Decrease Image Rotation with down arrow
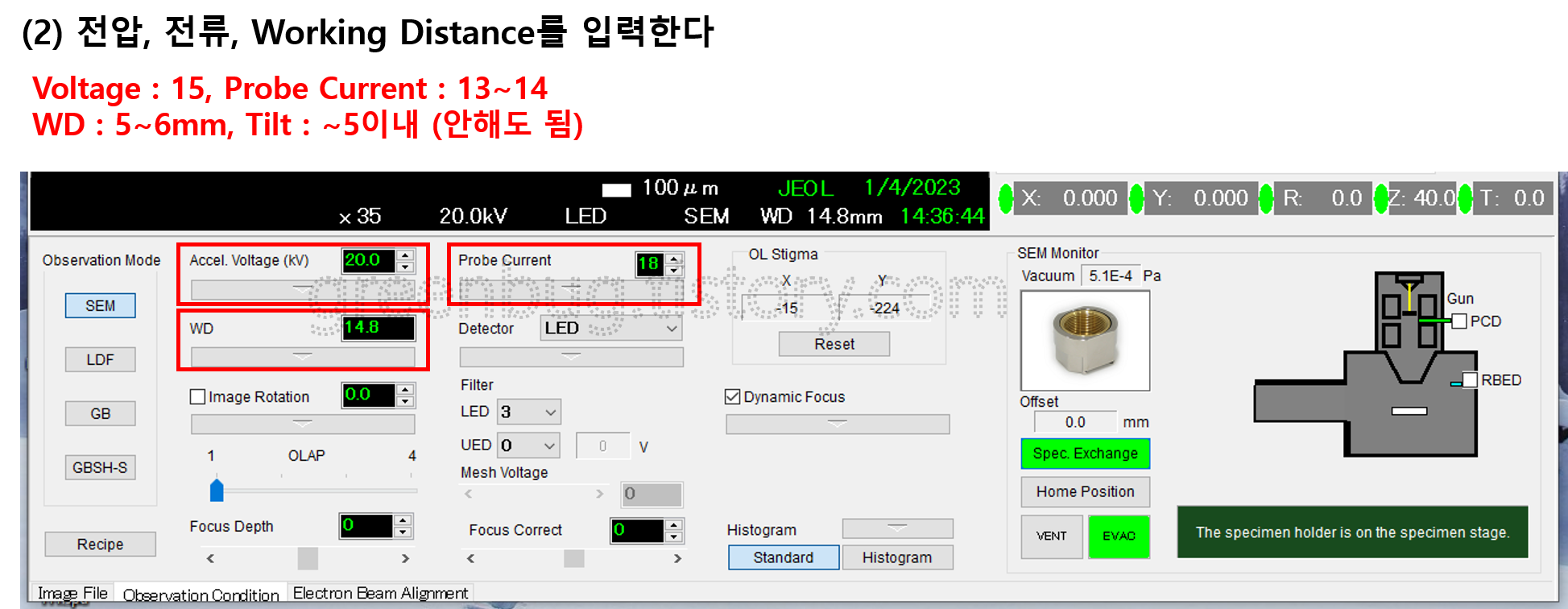Viewport: 1568px width, 609px height. [x=405, y=401]
